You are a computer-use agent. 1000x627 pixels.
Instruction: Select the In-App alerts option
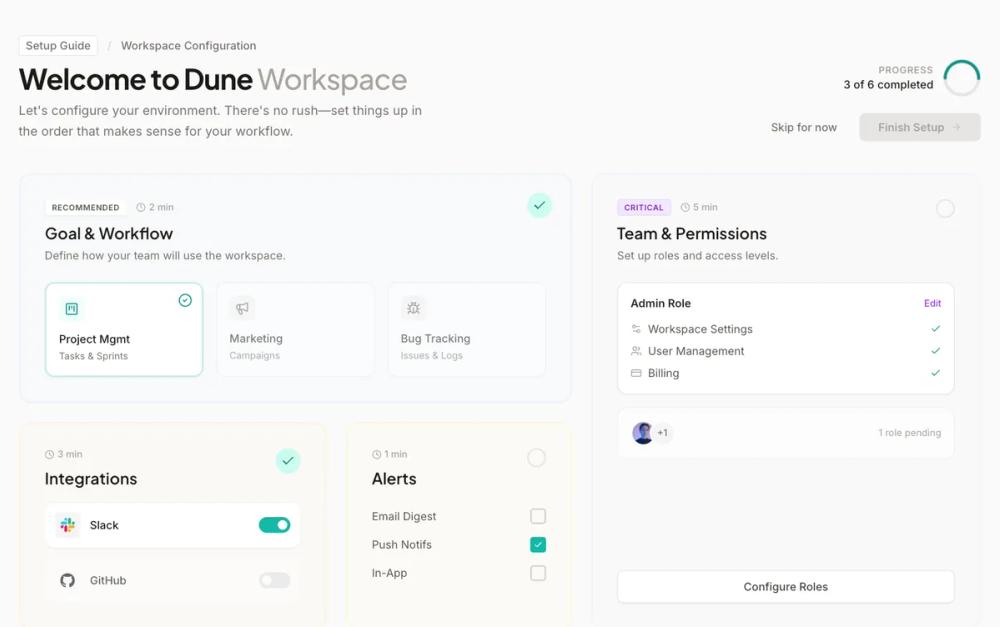click(x=537, y=572)
